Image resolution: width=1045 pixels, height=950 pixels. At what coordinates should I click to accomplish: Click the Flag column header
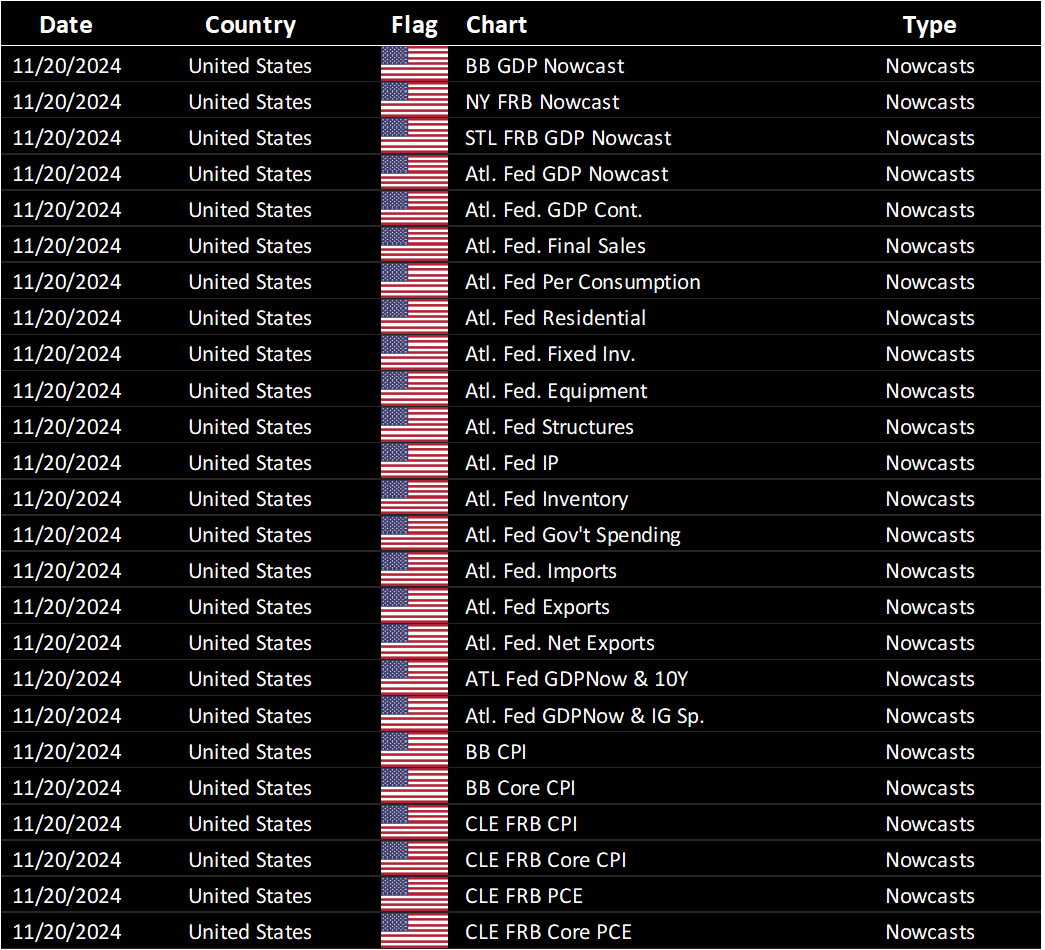414,25
